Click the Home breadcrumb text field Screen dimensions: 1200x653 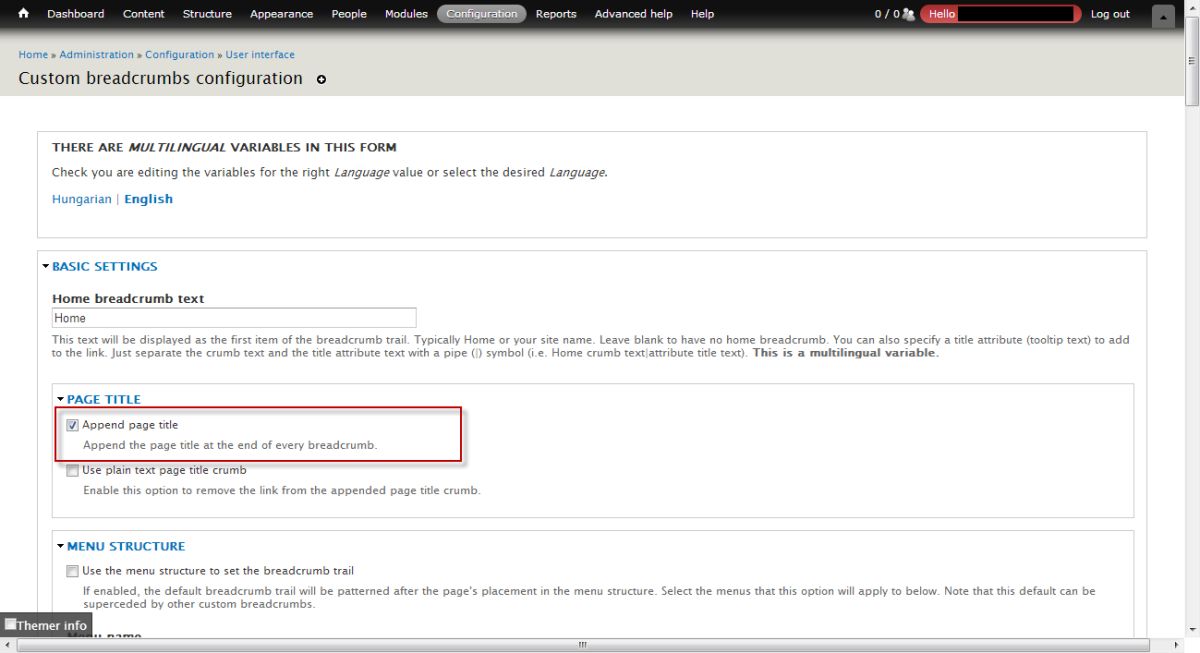(234, 318)
